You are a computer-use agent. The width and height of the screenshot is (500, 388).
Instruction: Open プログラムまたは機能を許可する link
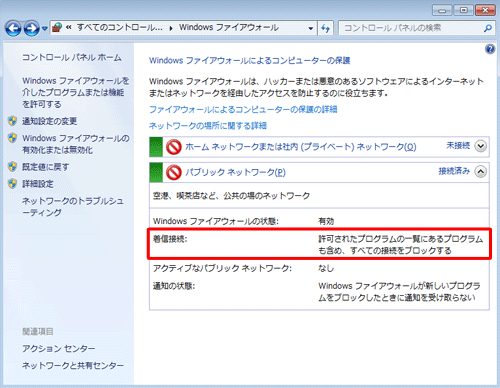click(76, 92)
